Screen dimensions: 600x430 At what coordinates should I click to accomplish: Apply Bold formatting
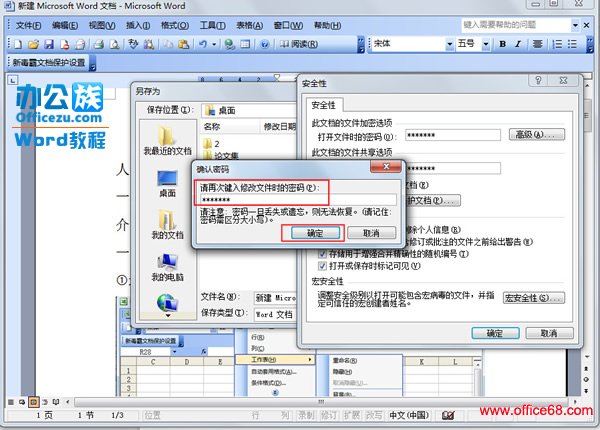pos(502,44)
